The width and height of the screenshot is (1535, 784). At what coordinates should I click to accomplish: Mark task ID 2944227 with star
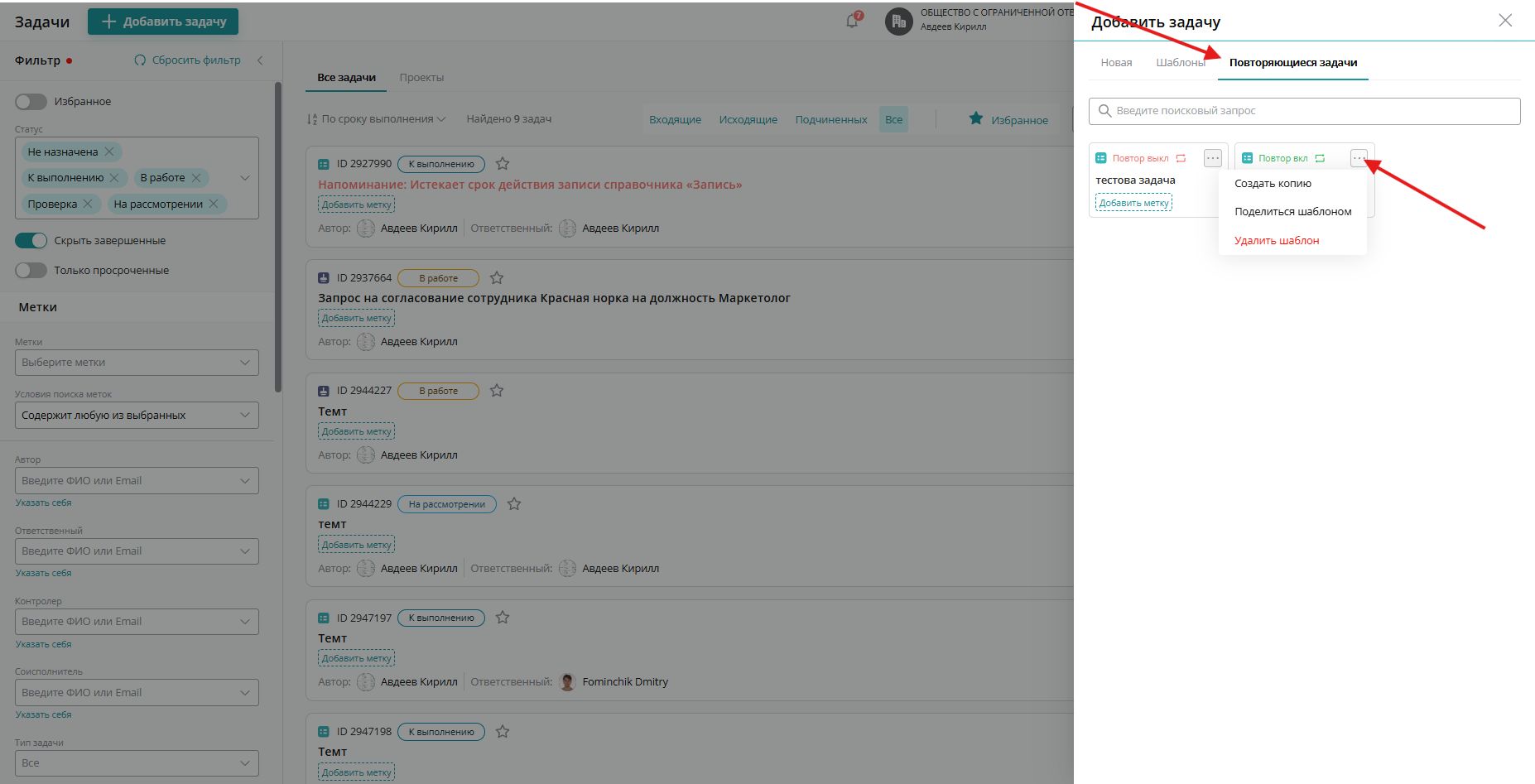point(497,391)
